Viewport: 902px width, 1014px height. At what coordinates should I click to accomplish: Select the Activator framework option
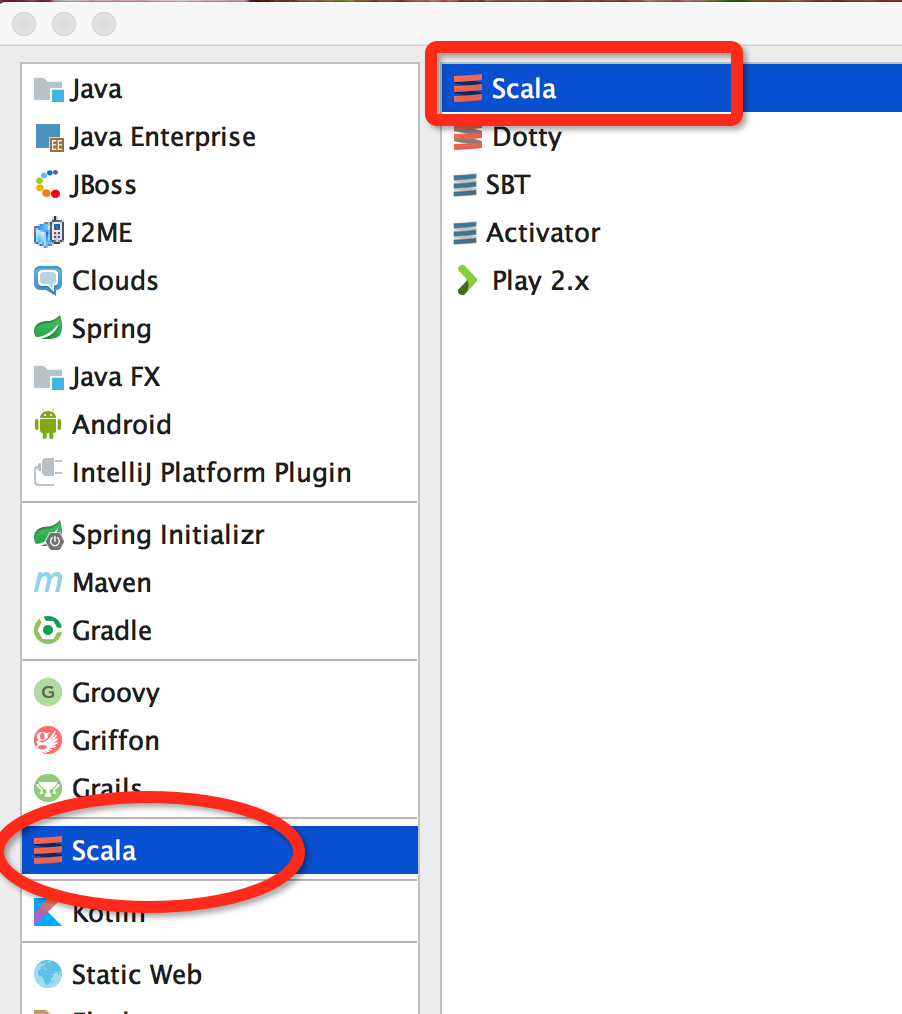click(x=543, y=233)
